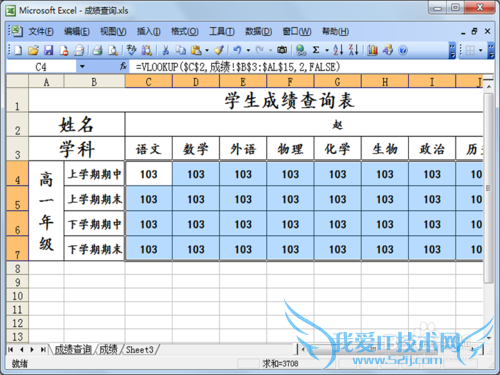Open Excel Help question mark icon
Screen dimensions: 500x375
pyautogui.click(x=403, y=50)
